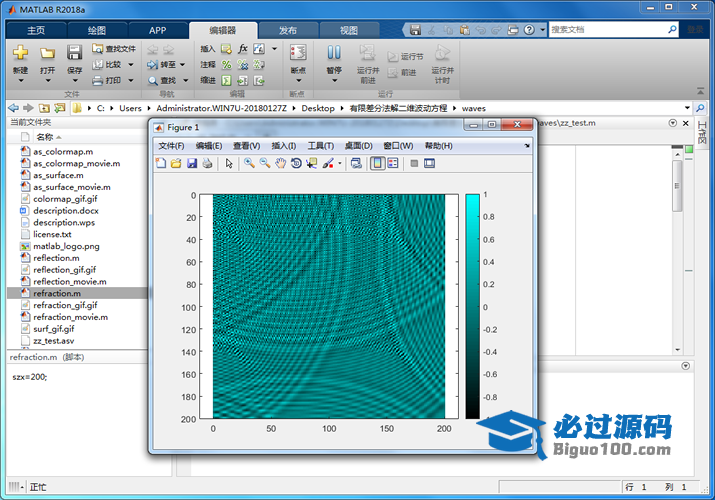Viewport: 715px width, 500px height.
Task: Toggle the Insert Legend button in Figure 1
Action: [393, 163]
